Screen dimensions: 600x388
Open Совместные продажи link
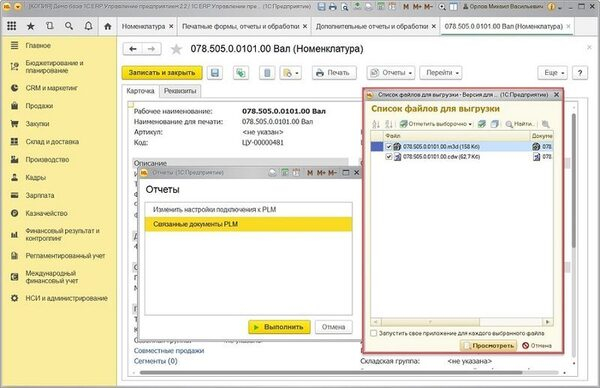(169, 351)
